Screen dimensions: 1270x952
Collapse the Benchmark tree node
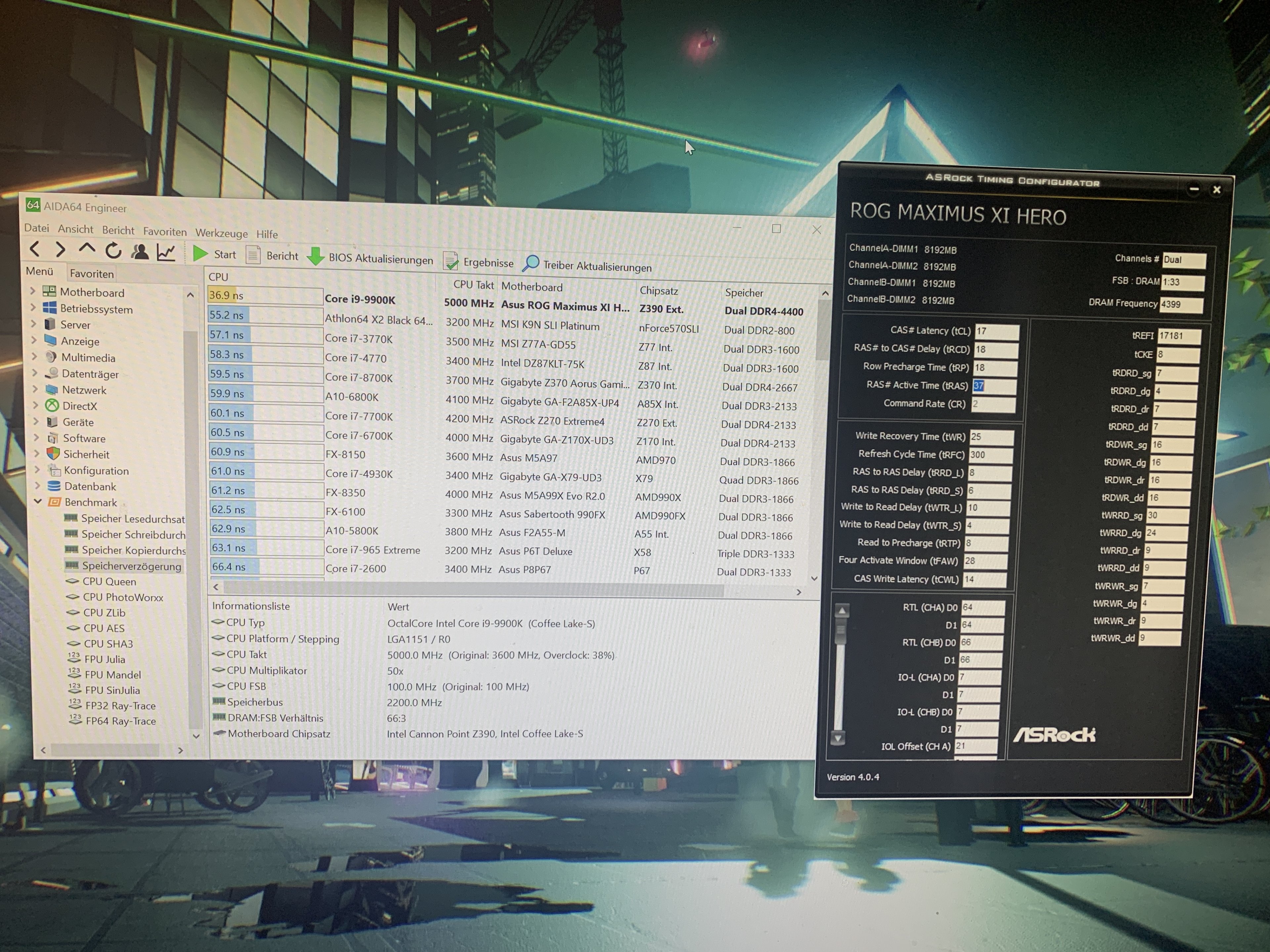[38, 501]
